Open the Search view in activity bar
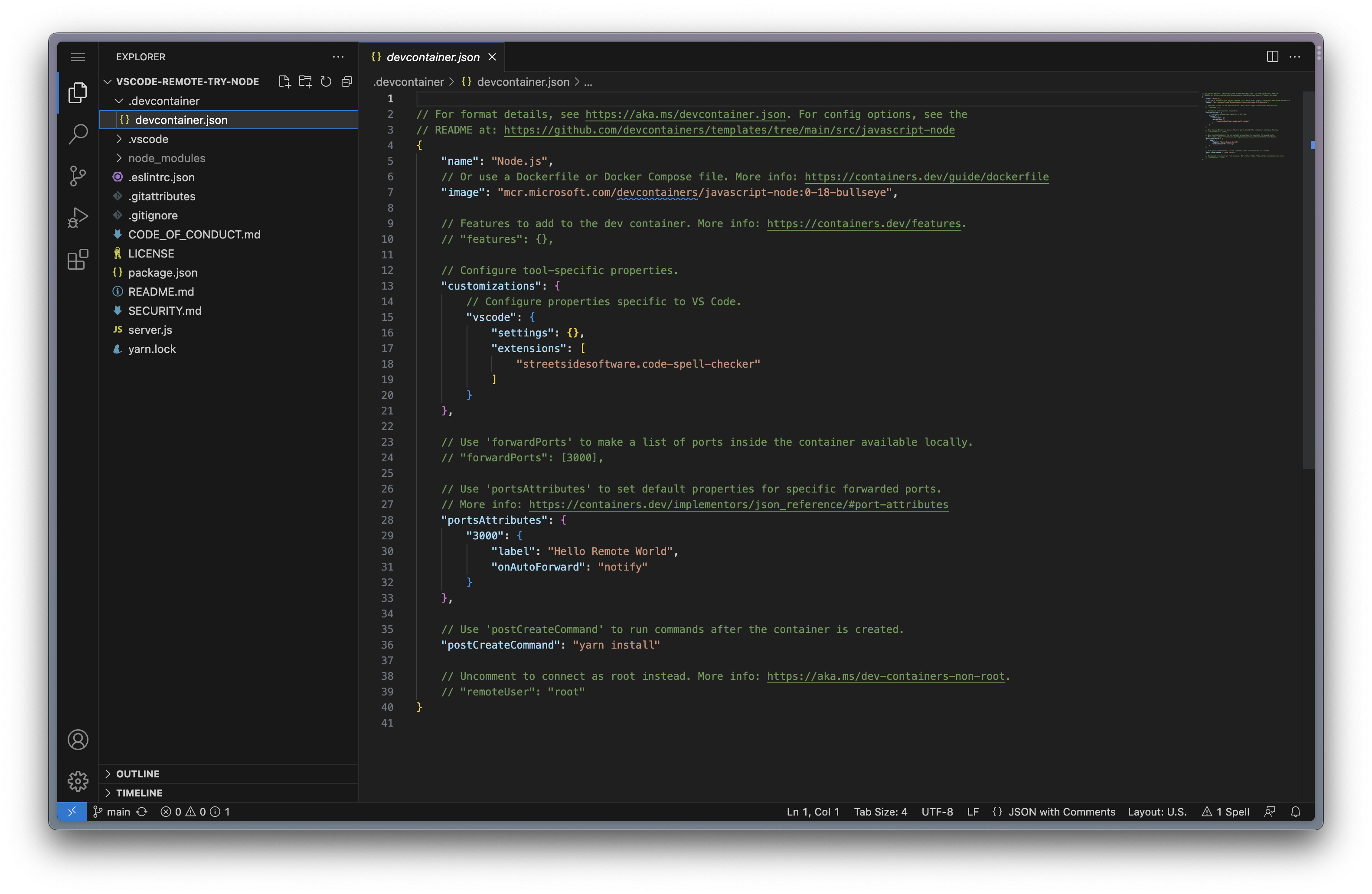Viewport: 1372px width, 894px height. click(78, 134)
